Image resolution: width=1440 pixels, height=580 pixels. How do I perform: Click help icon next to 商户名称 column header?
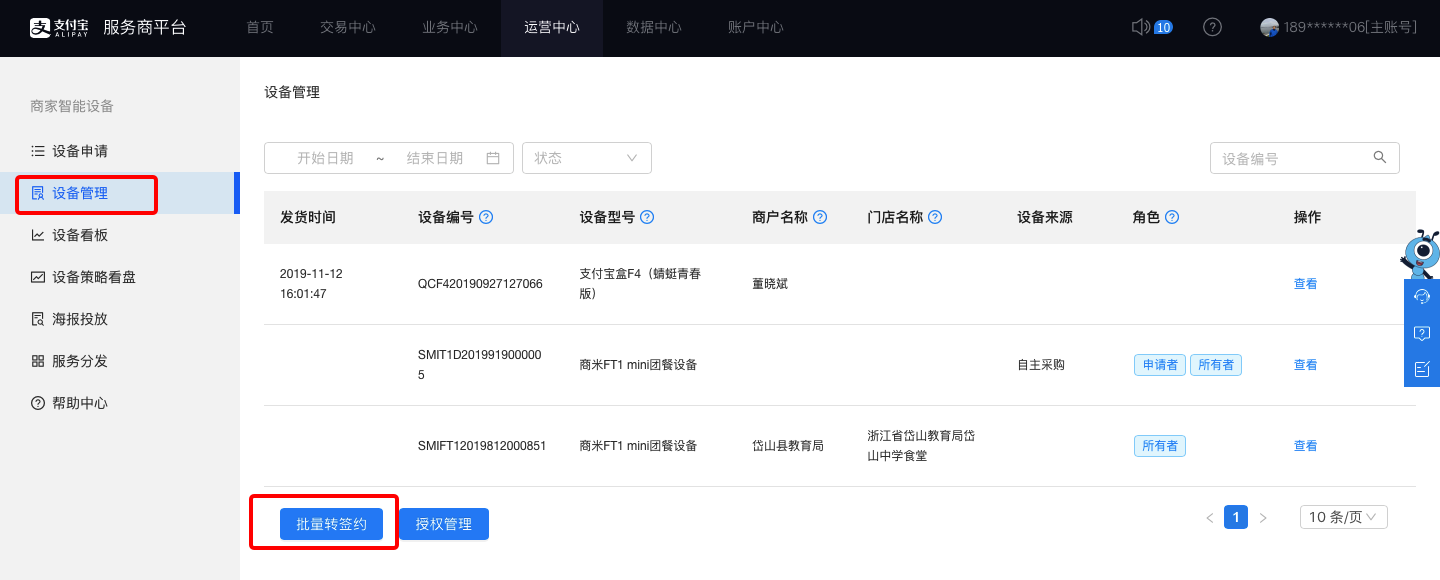pyautogui.click(x=820, y=217)
